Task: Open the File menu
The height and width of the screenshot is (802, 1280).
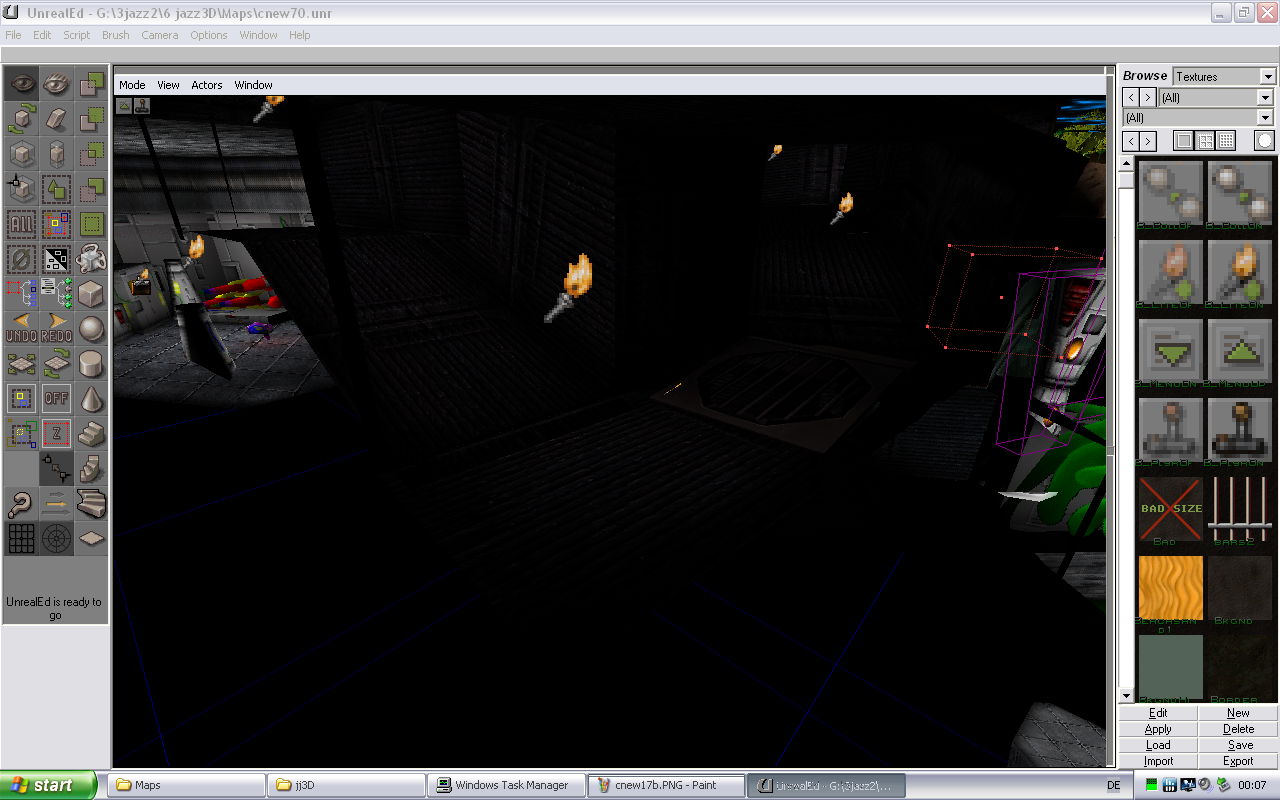Action: coord(13,35)
